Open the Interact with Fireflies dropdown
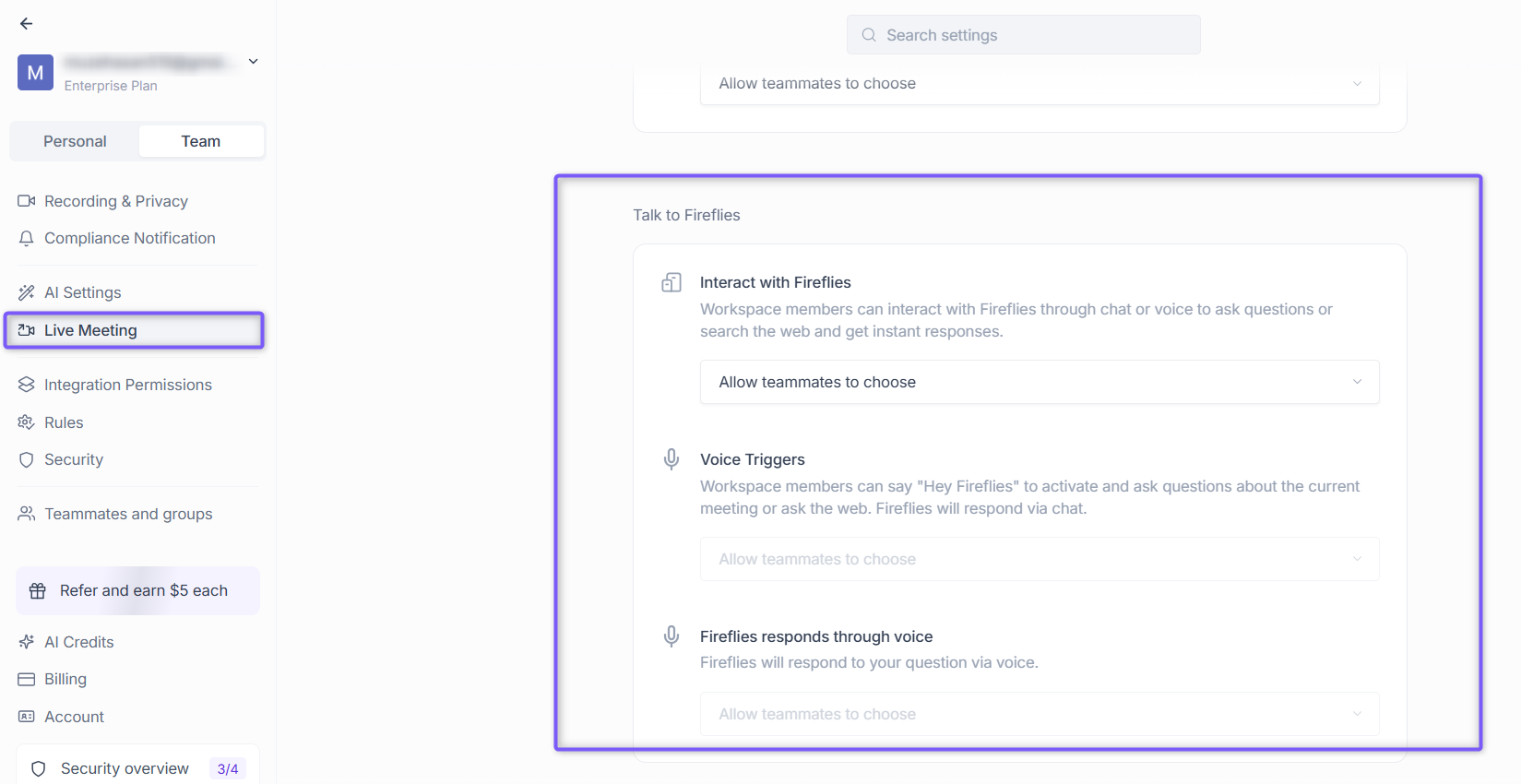Screen dimensions: 1521x784 [x=1040, y=382]
